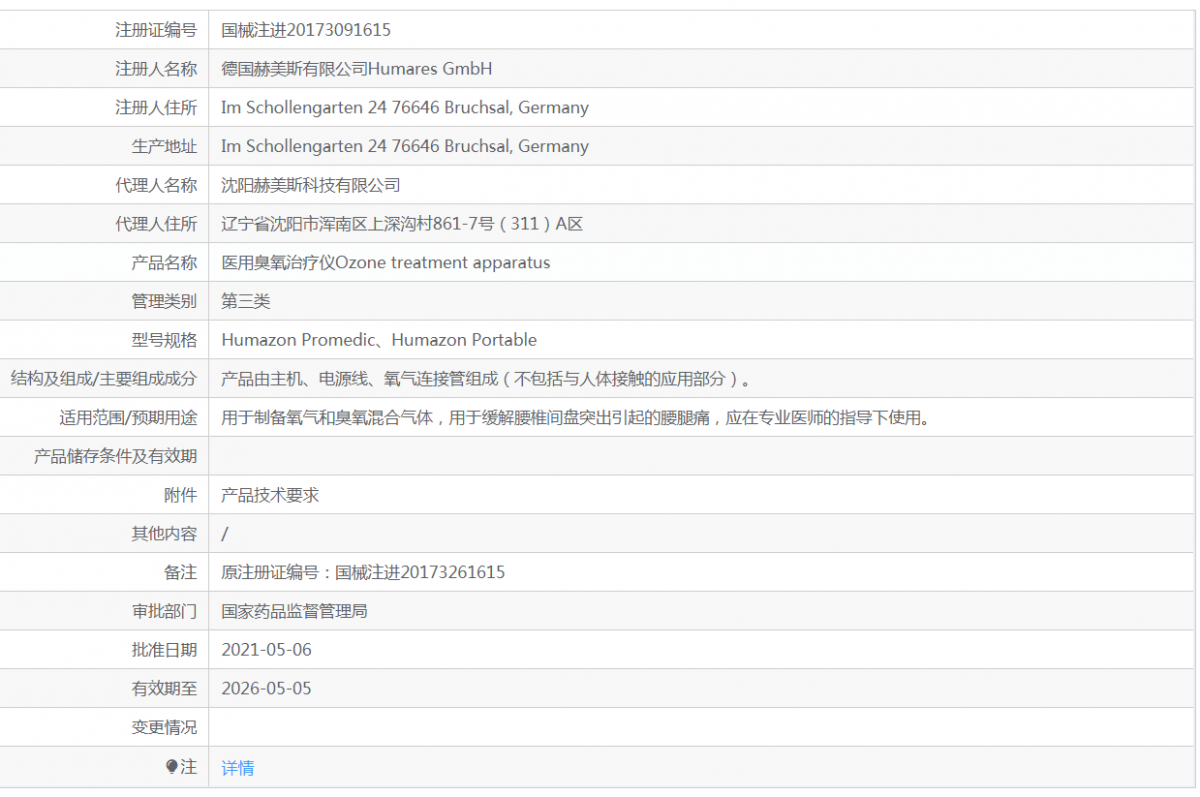Click the 产品名称 label

click(165, 262)
